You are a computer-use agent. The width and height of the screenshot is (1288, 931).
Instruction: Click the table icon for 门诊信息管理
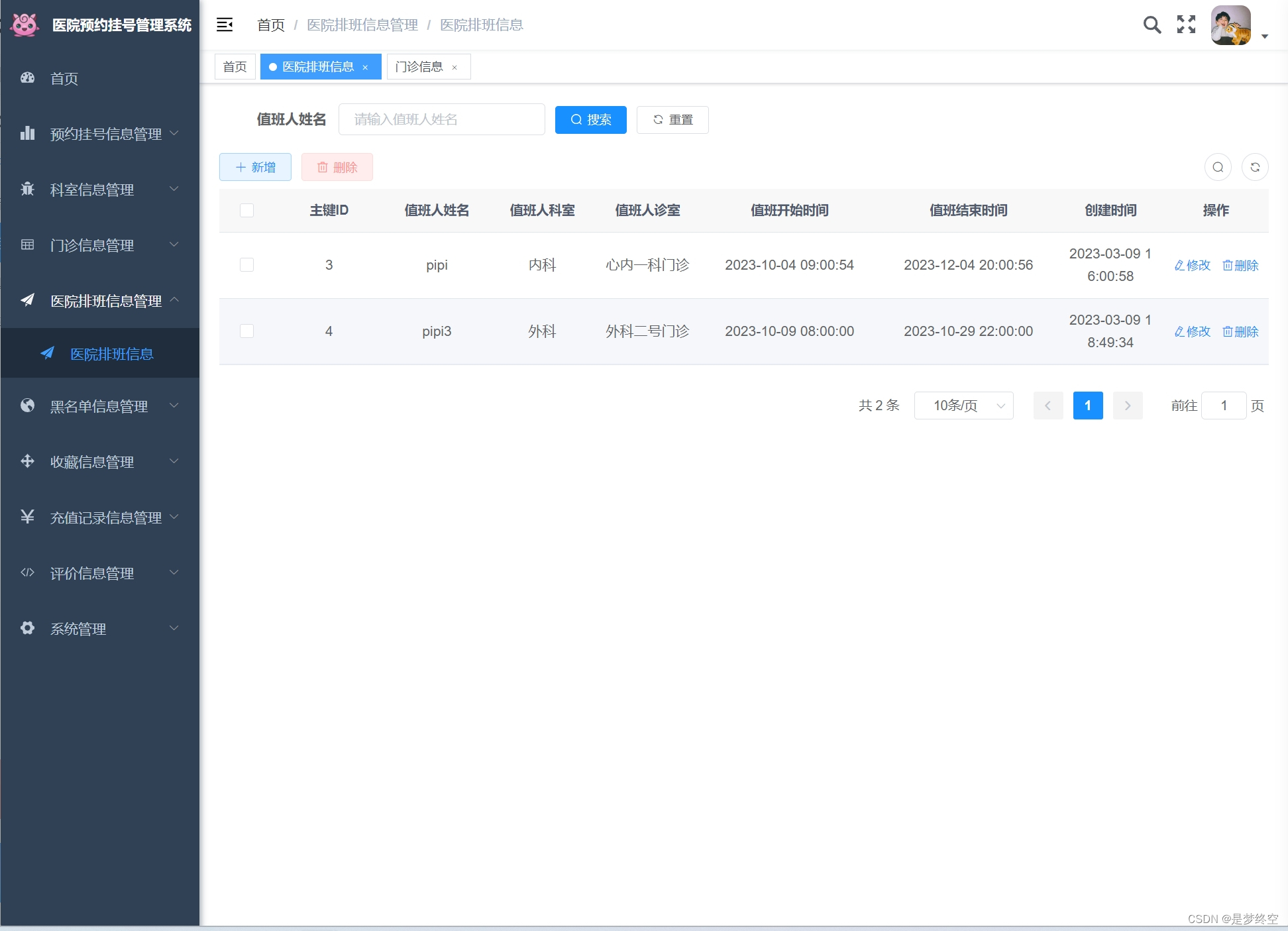(x=27, y=245)
